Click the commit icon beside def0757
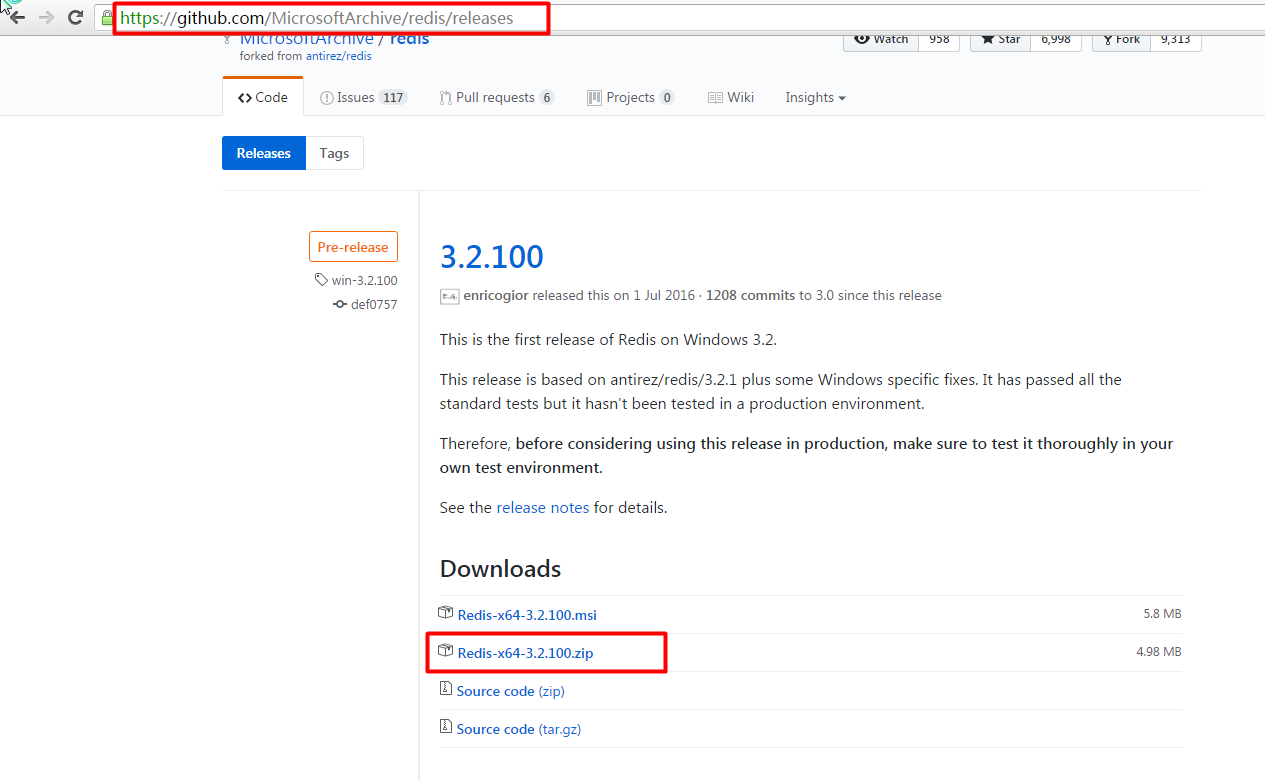The image size is (1265, 781). pyautogui.click(x=340, y=304)
